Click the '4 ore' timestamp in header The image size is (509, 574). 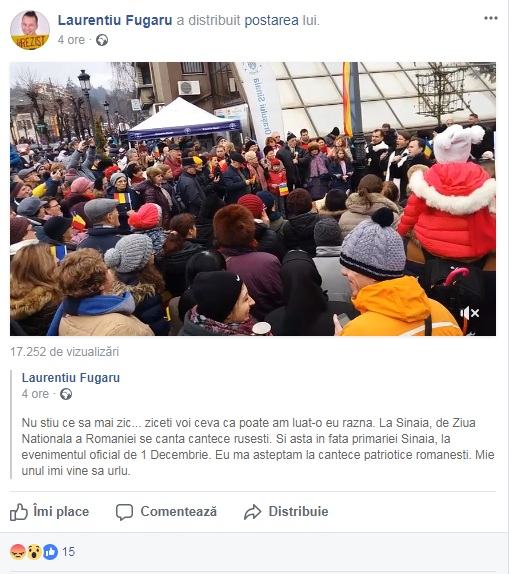coord(71,40)
